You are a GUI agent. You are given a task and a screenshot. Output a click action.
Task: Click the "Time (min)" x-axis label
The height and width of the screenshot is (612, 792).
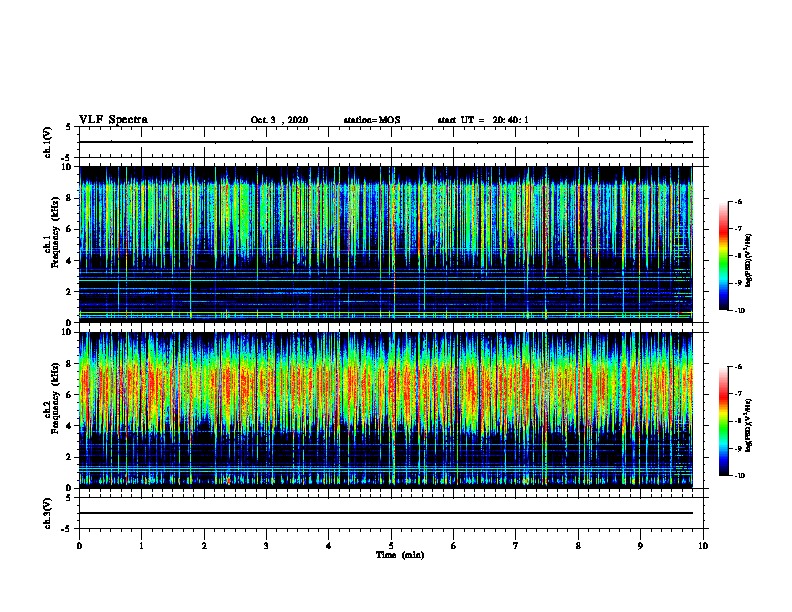pyautogui.click(x=400, y=555)
